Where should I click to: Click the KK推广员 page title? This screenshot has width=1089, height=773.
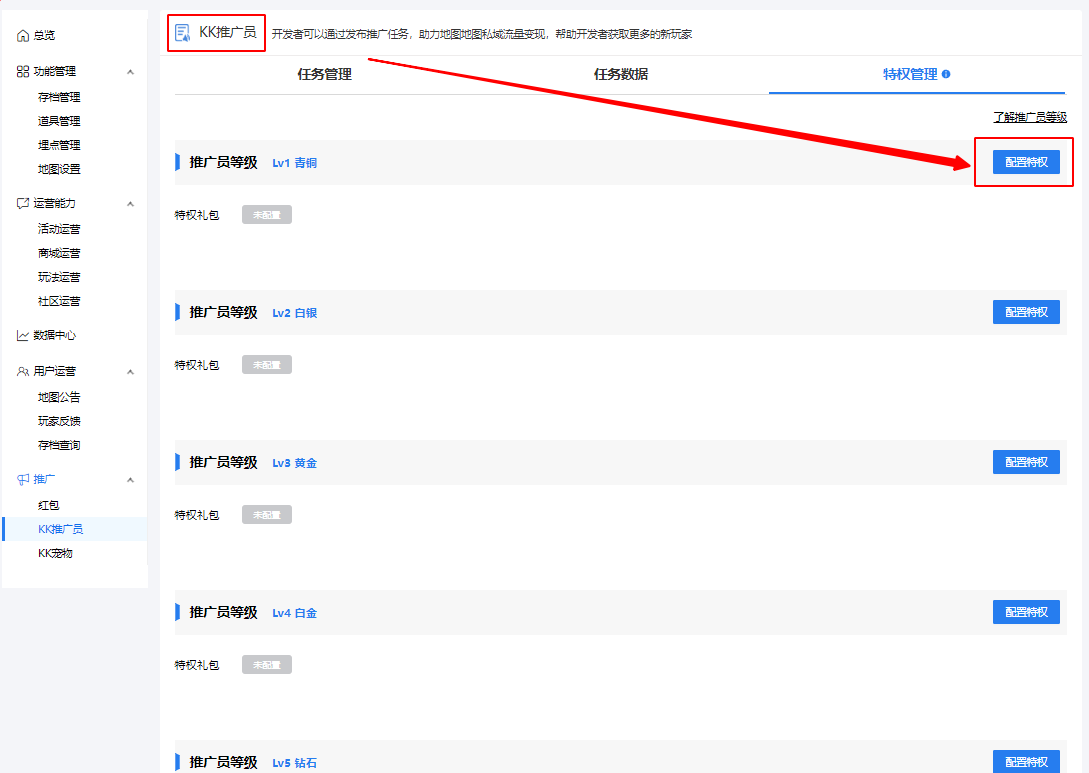point(228,32)
